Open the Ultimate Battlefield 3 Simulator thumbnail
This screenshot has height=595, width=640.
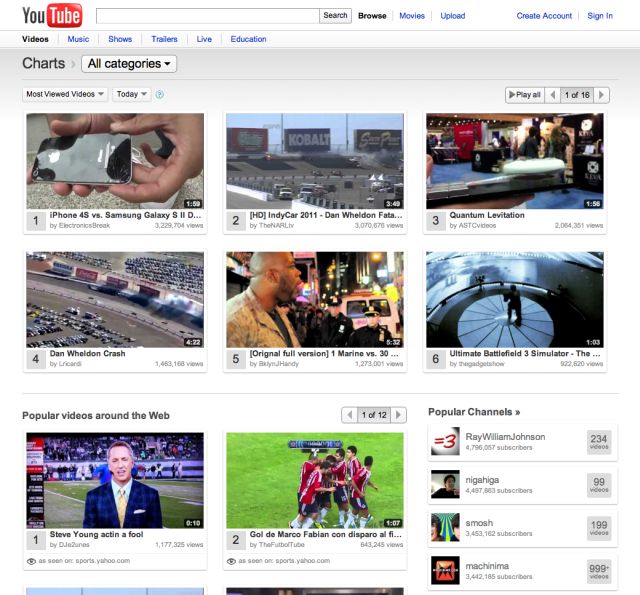515,300
